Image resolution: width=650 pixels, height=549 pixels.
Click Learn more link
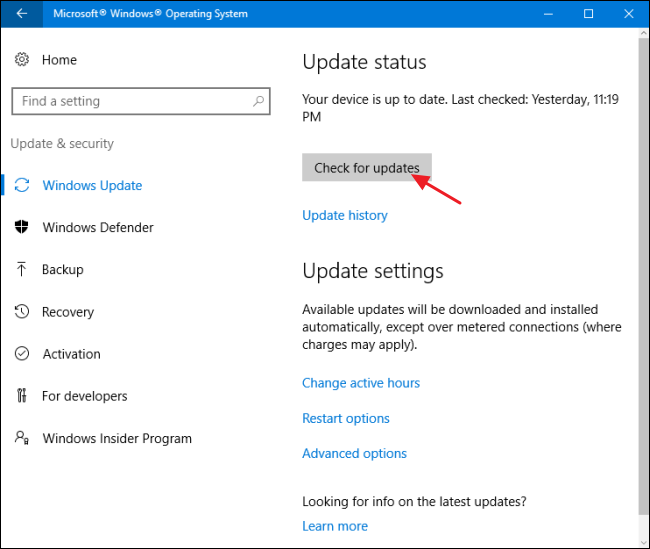(335, 526)
